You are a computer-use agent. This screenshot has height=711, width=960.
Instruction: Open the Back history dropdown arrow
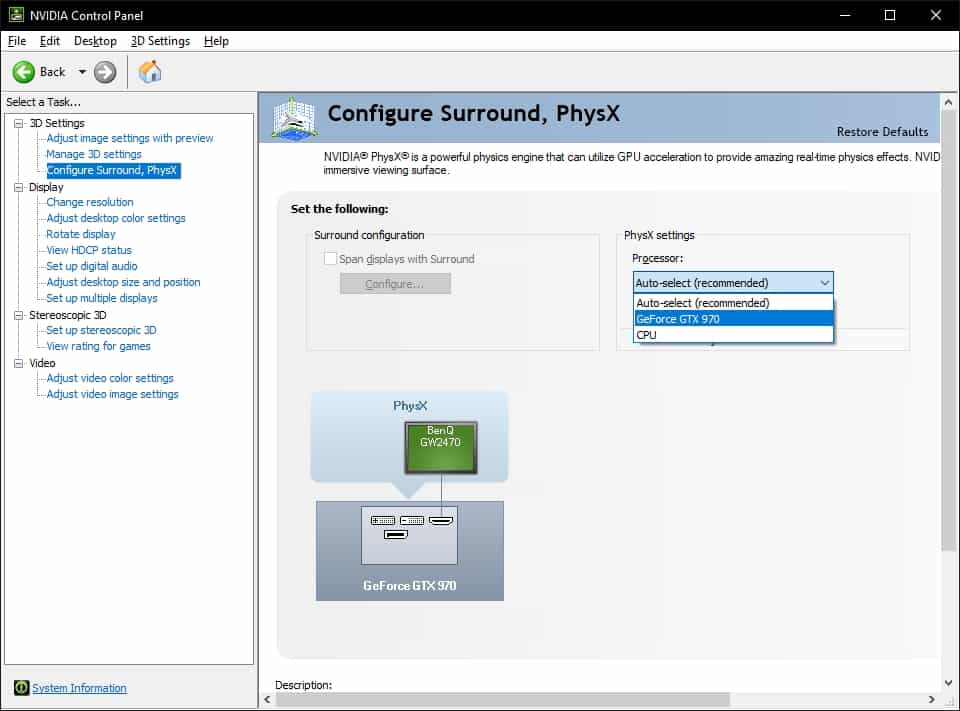(x=82, y=72)
